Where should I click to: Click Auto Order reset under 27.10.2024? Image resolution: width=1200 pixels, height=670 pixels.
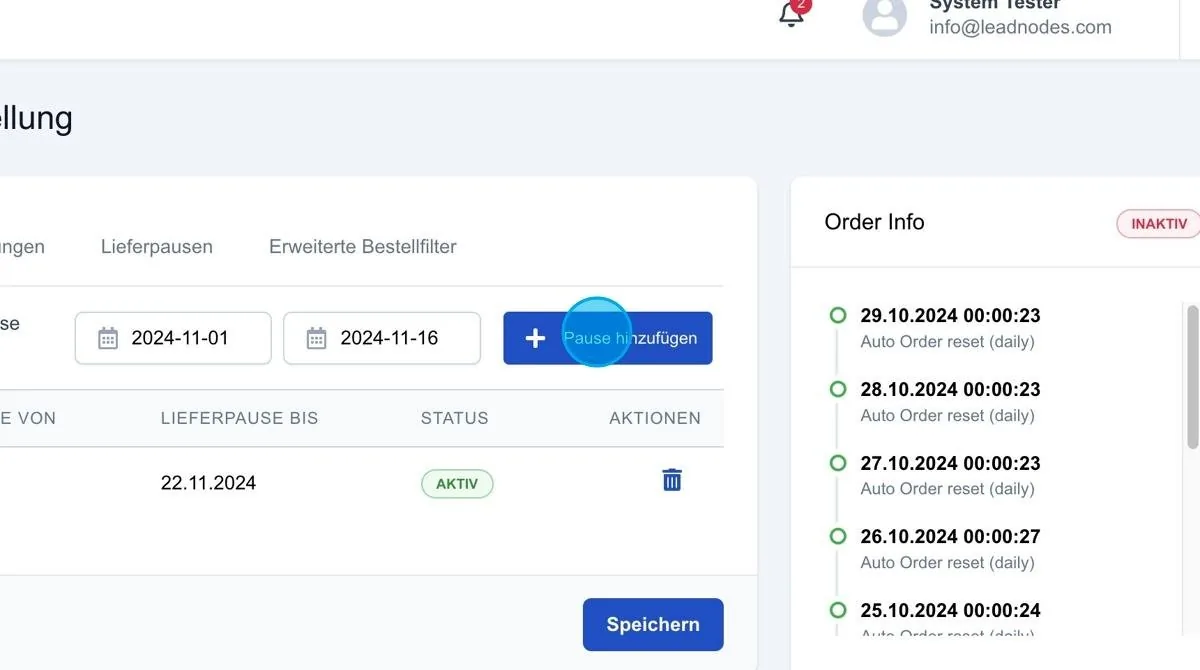[x=947, y=489]
